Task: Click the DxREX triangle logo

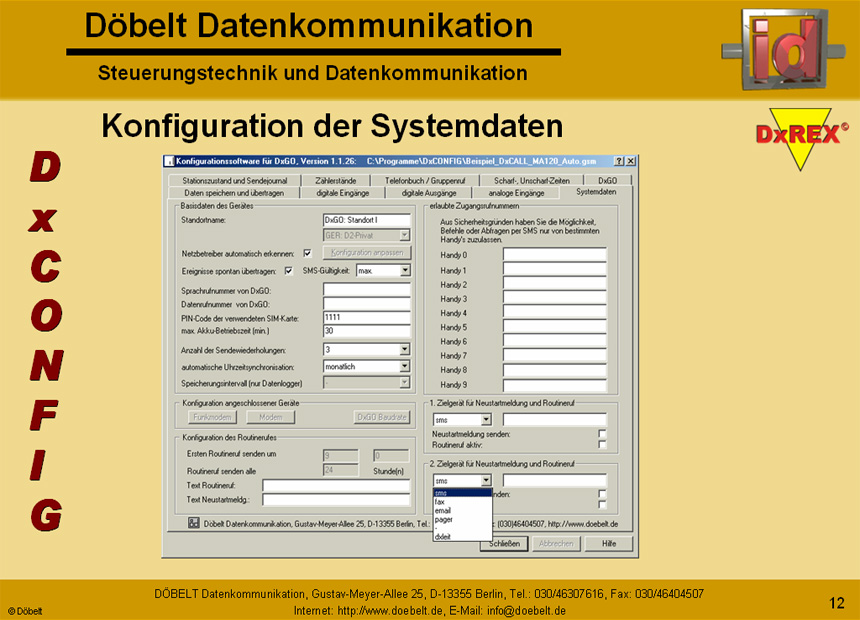Action: (801, 138)
